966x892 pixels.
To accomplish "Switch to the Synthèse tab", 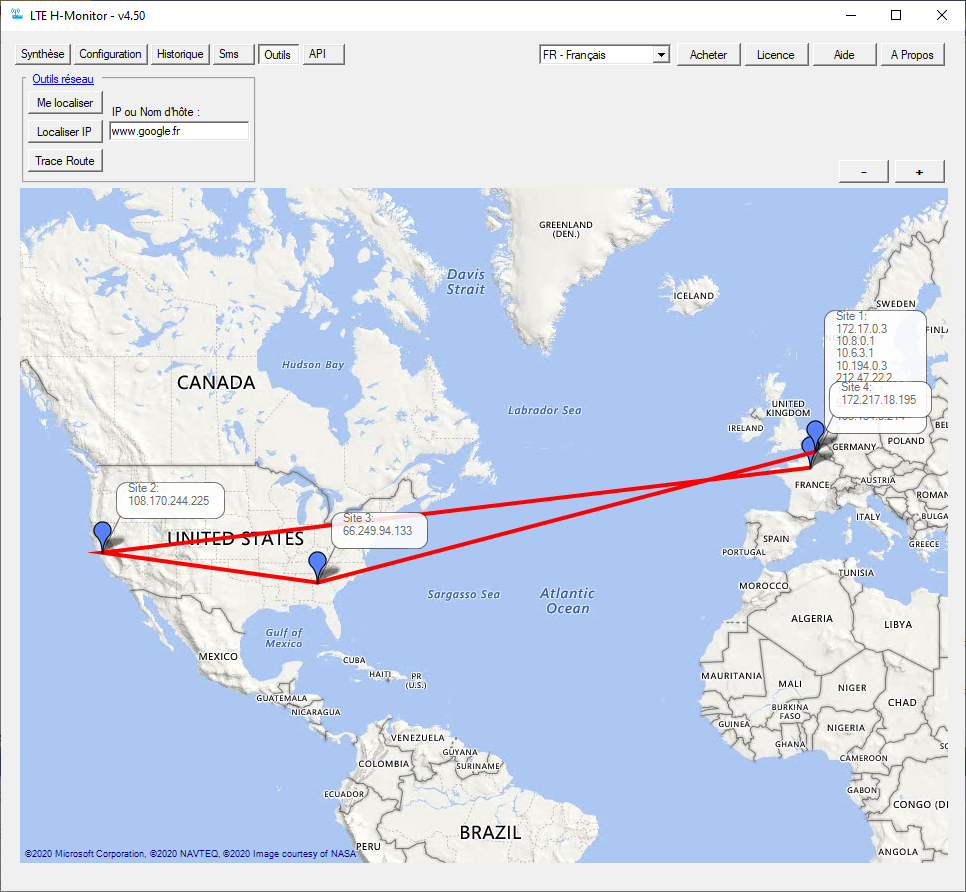I will pos(43,54).
